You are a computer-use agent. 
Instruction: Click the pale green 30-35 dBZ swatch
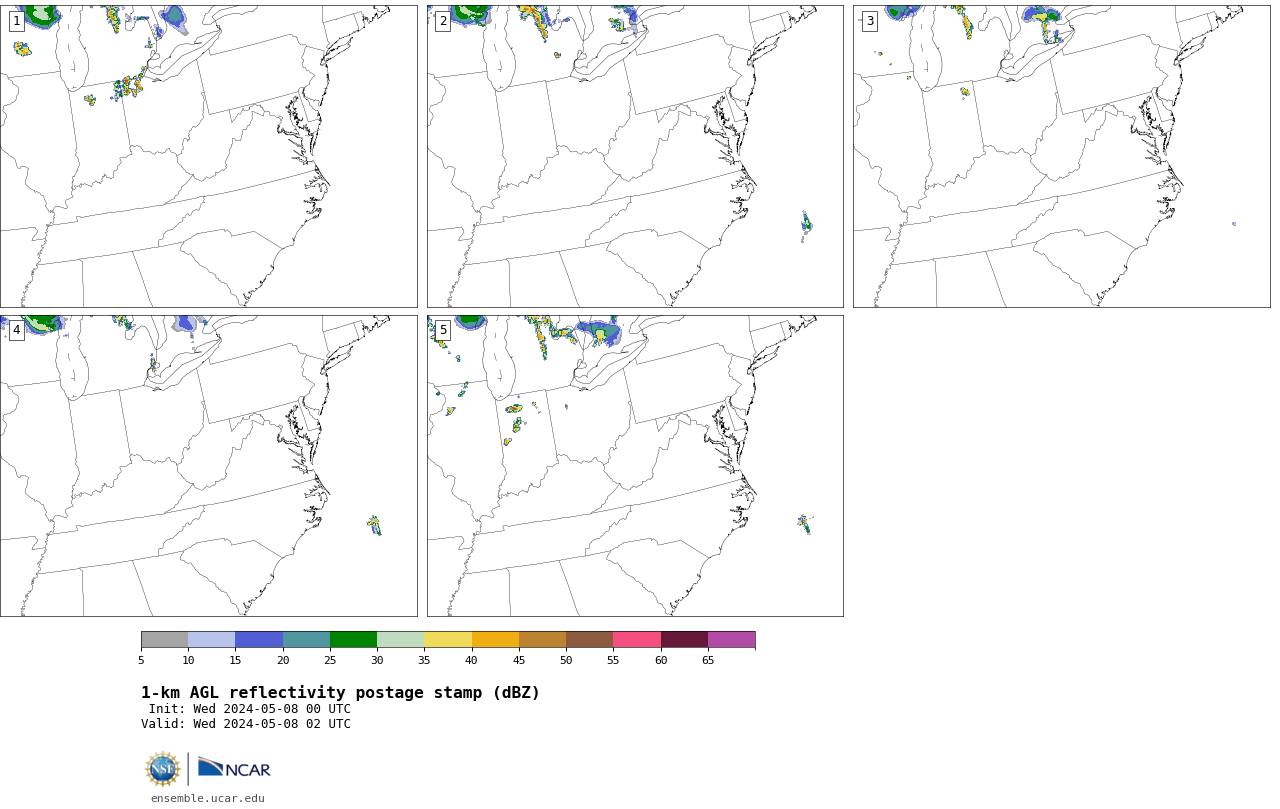pyautogui.click(x=401, y=640)
